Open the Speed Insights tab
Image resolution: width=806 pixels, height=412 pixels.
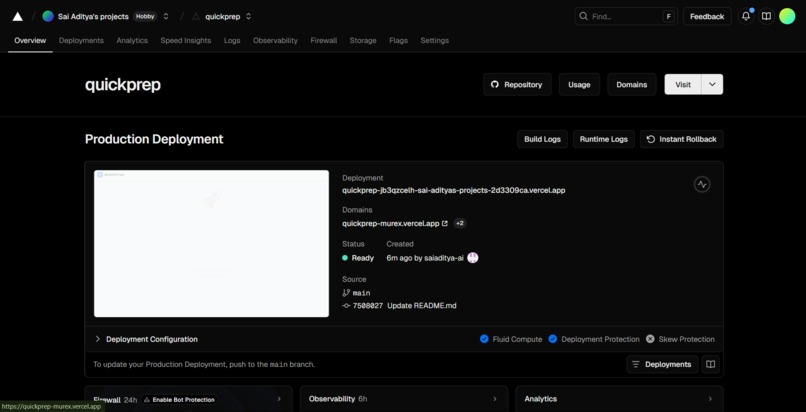click(x=186, y=41)
